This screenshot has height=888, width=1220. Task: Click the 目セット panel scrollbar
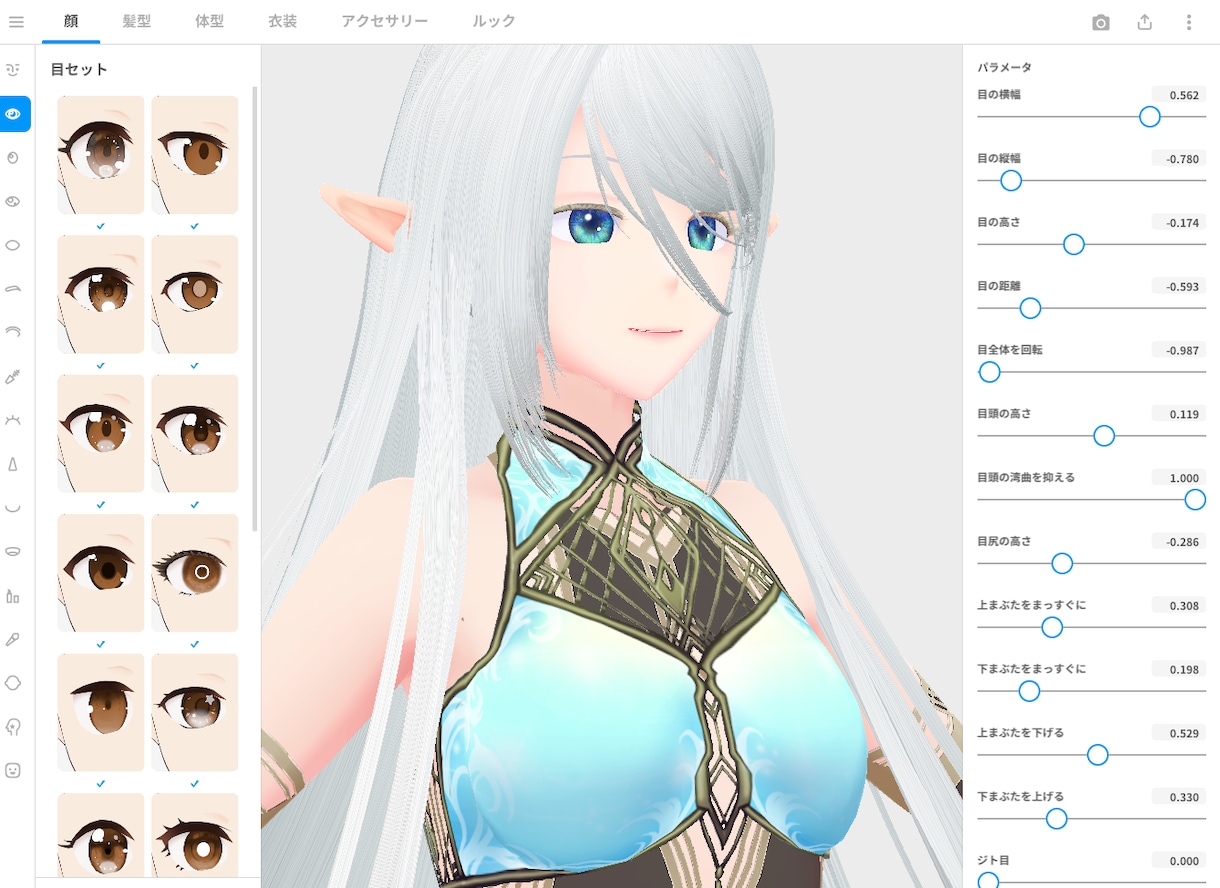(x=254, y=308)
